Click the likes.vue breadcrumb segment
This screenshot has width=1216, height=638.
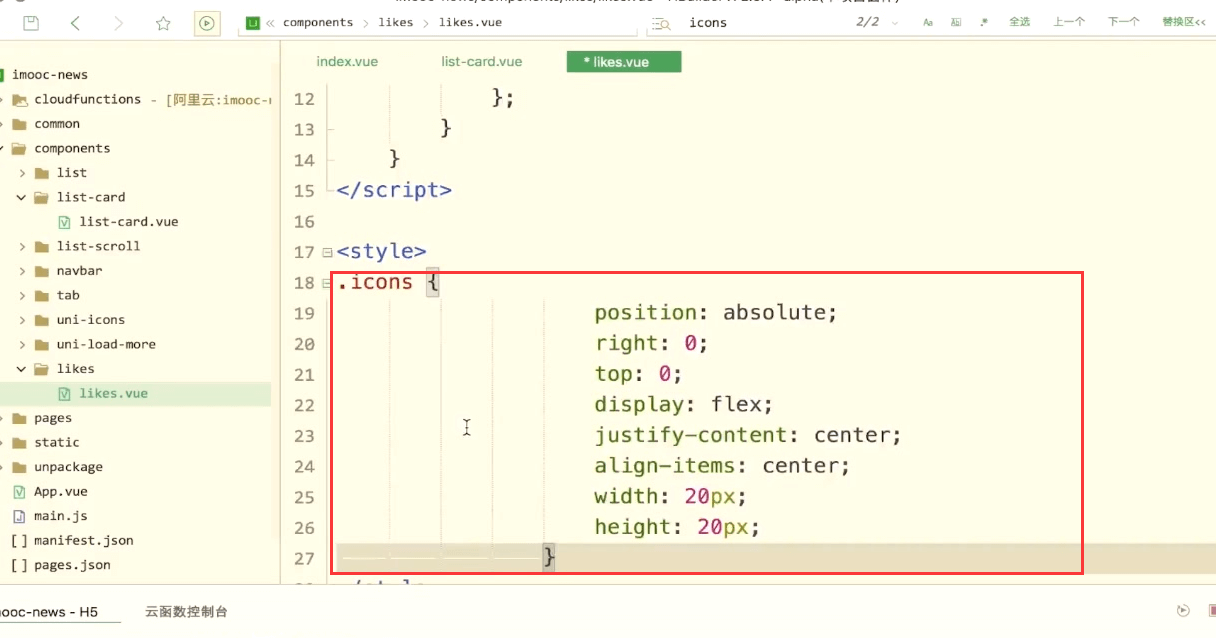[470, 22]
